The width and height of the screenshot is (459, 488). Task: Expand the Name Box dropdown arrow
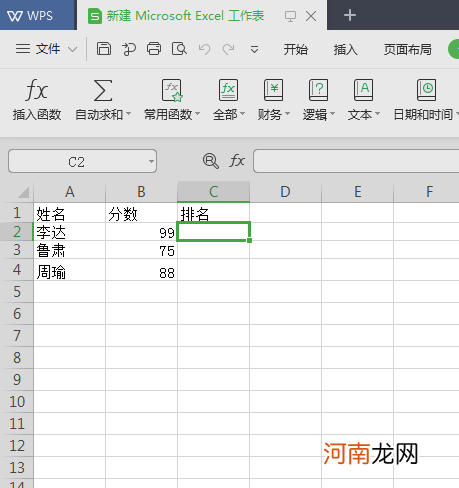click(151, 162)
